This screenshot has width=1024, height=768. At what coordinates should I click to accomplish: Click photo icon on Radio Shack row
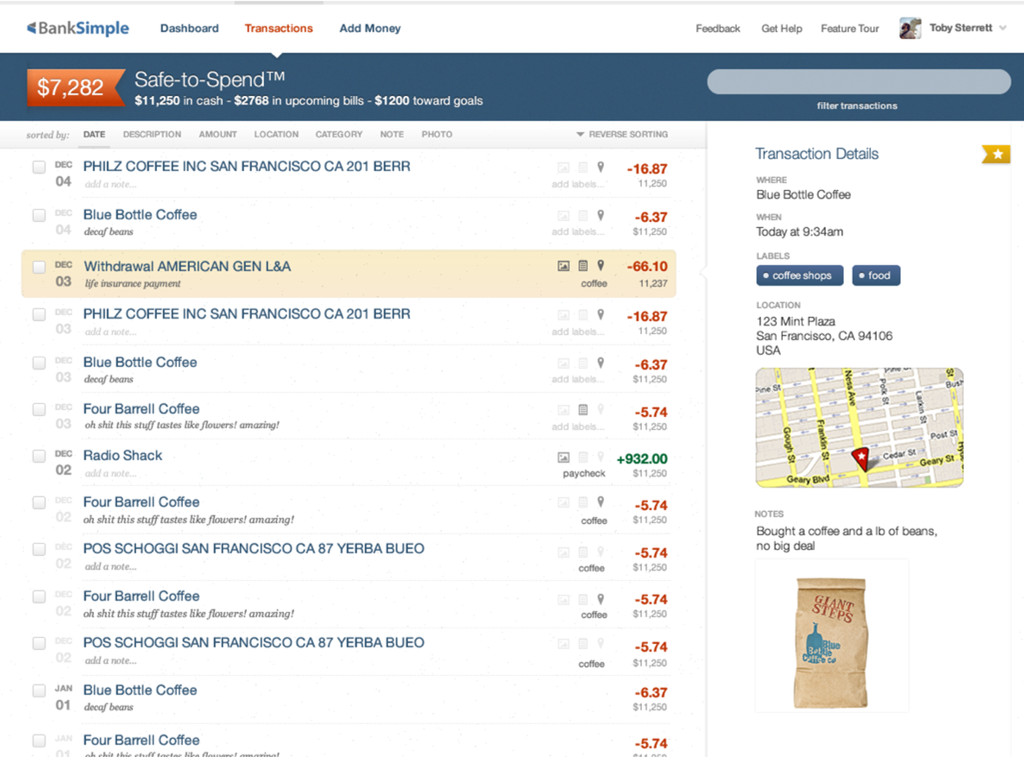(x=564, y=457)
